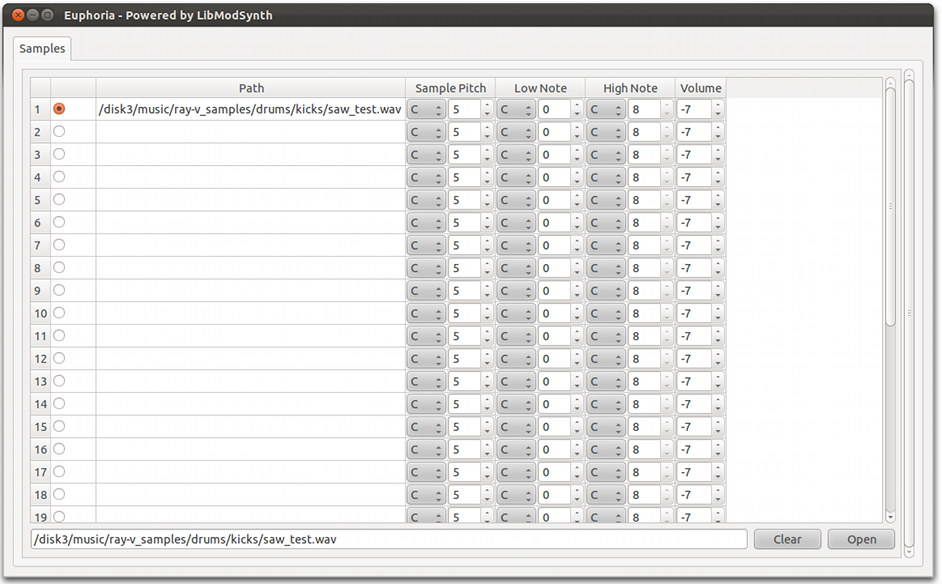Click the Clear button
This screenshot has width=942, height=584.
tap(787, 539)
